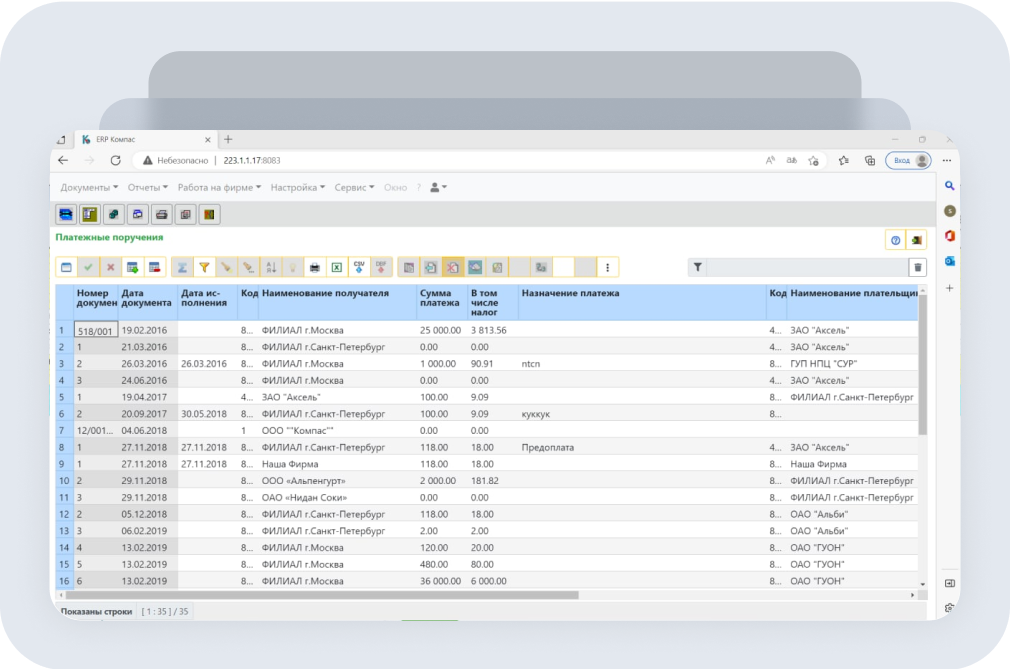Expand the Документы menu
This screenshot has width=1010, height=669.
click(x=89, y=187)
